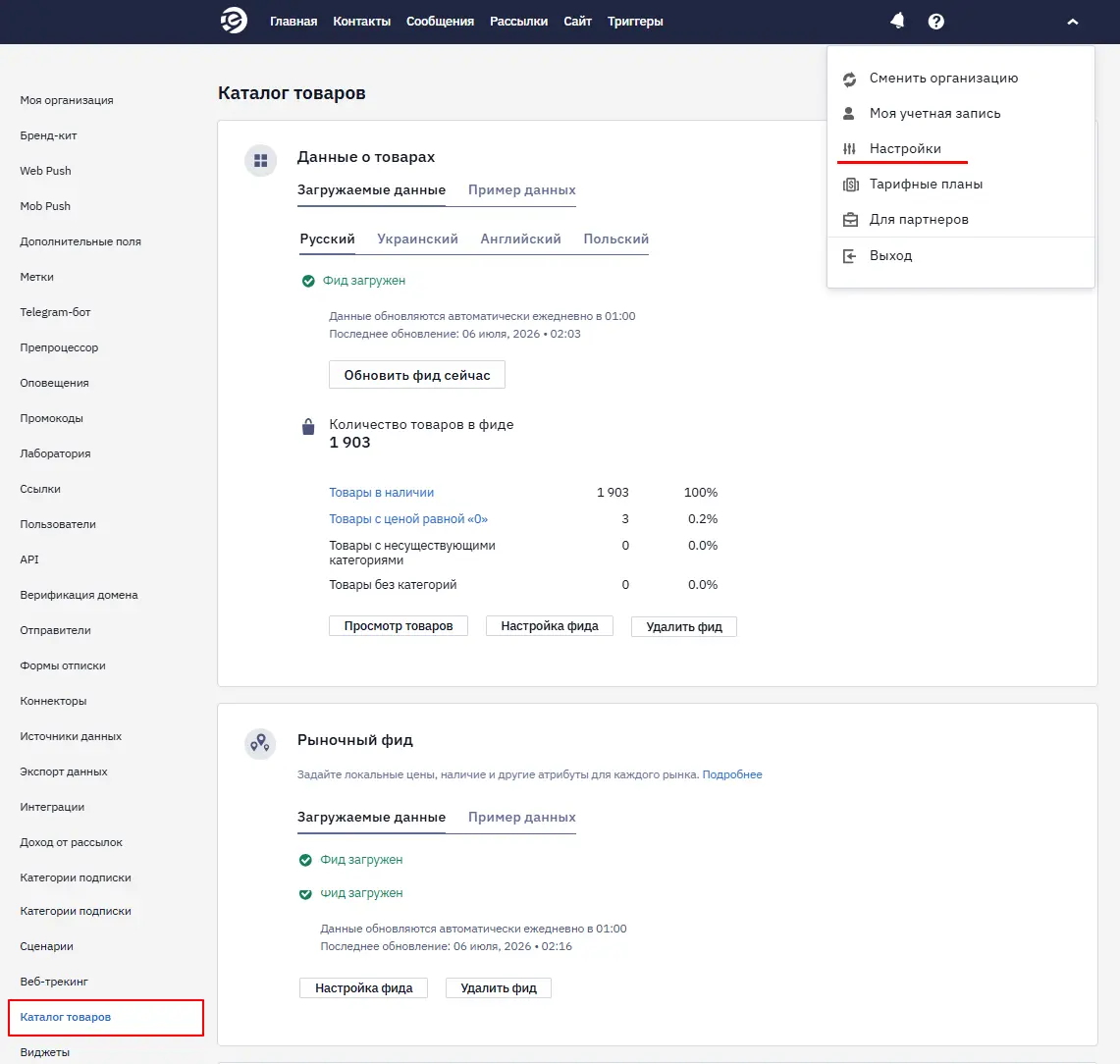
Task: Click the Для партнеров briefcase icon
Action: [x=850, y=219]
